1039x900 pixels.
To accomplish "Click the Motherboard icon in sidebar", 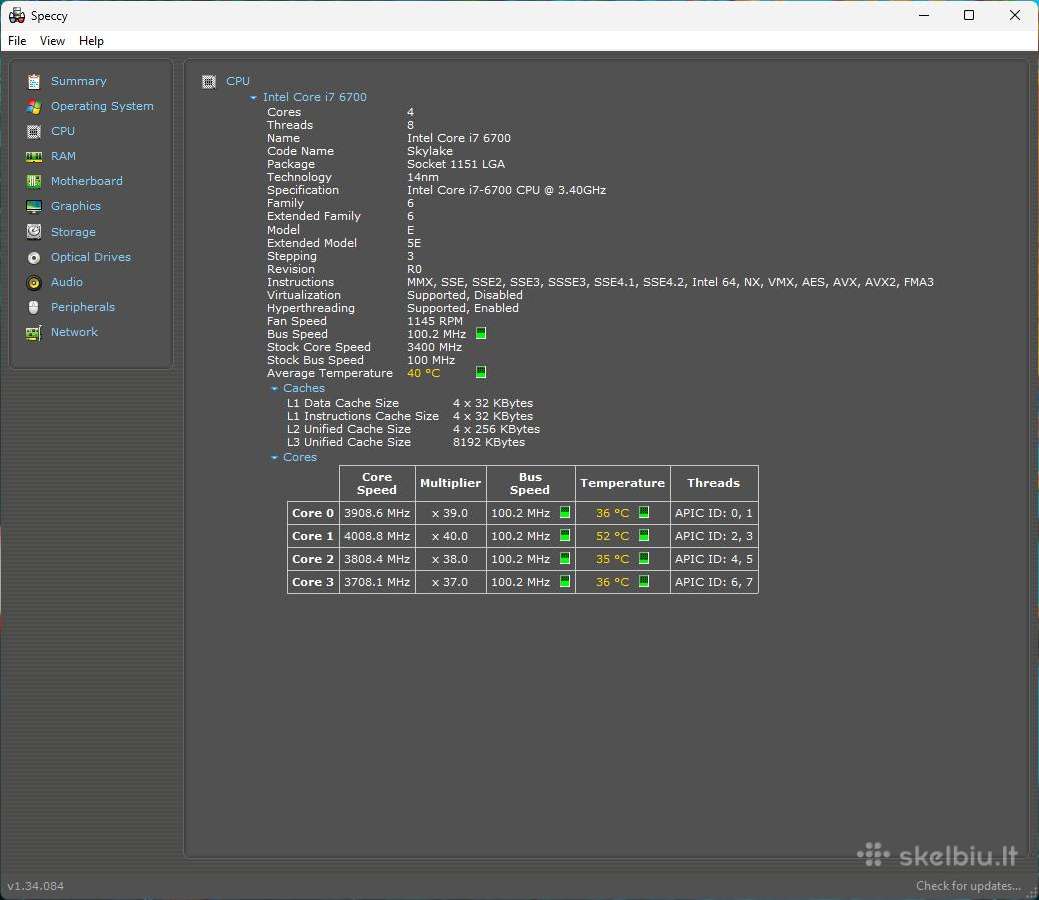I will click(x=34, y=182).
